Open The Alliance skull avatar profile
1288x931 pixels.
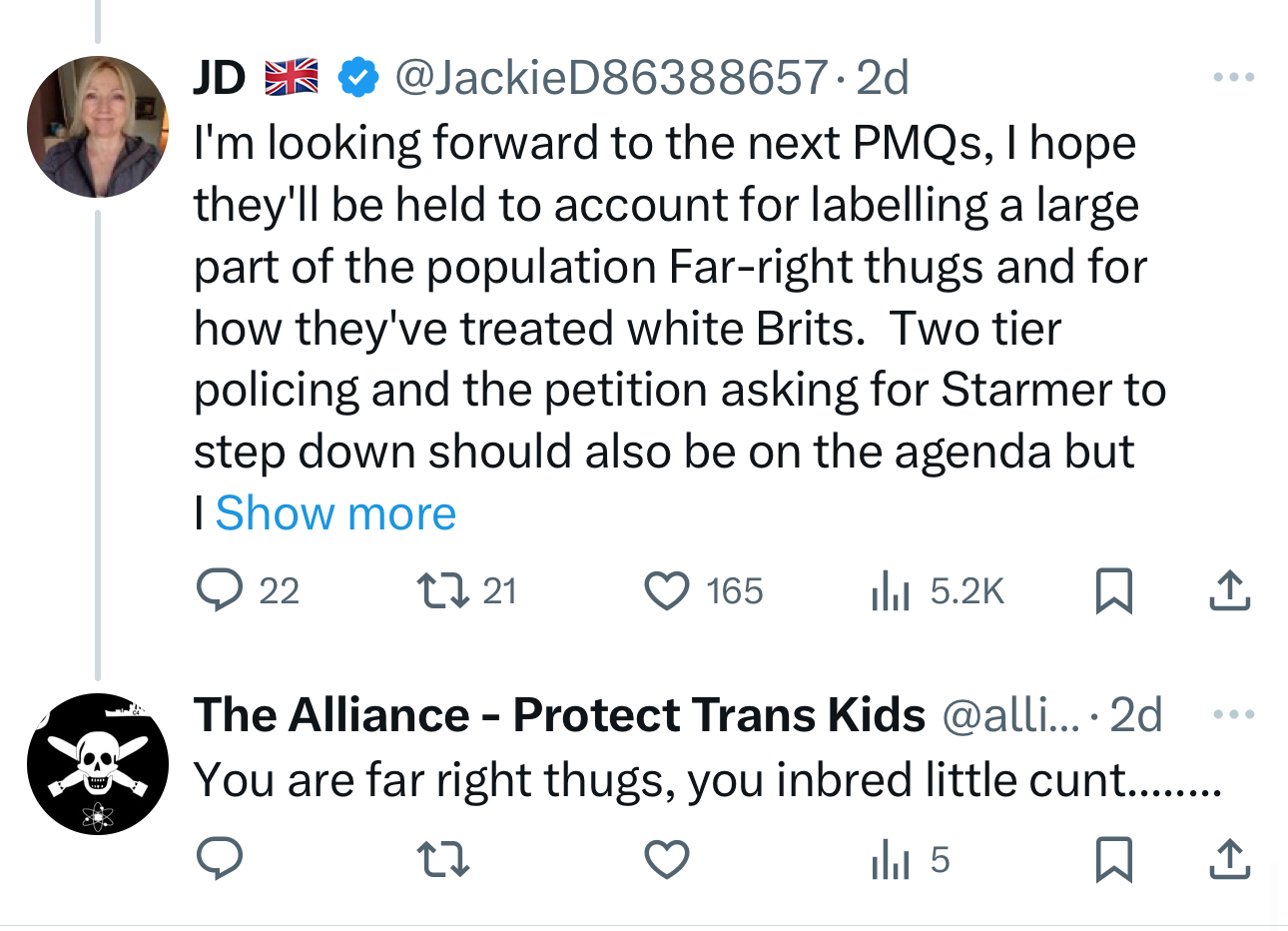[98, 764]
